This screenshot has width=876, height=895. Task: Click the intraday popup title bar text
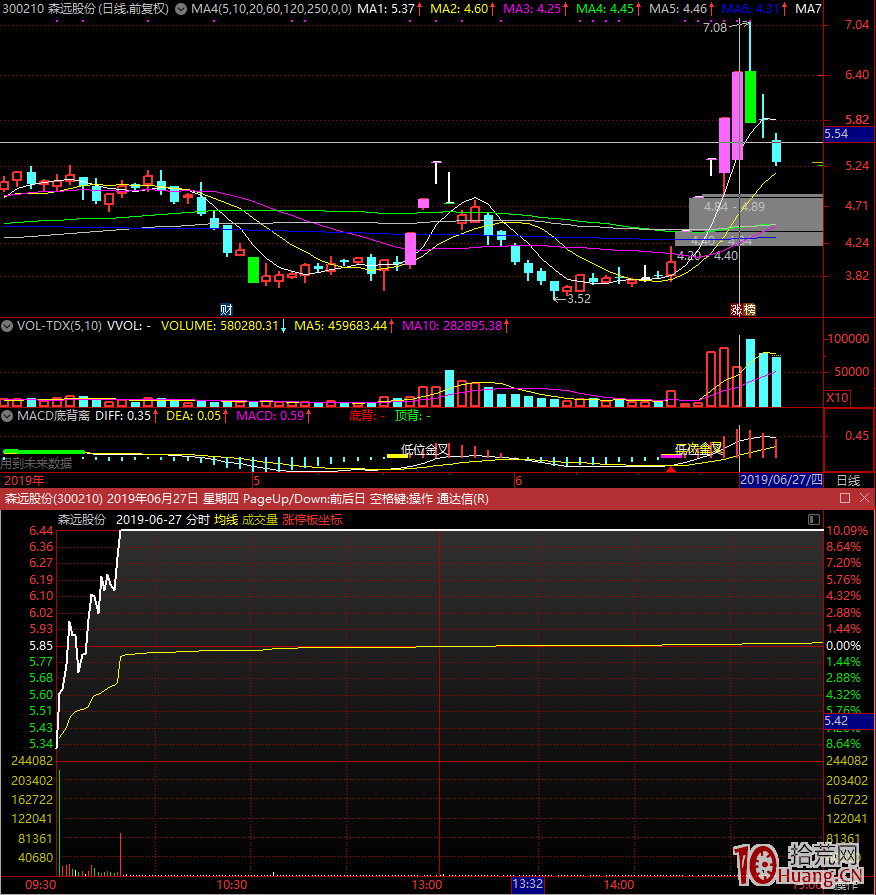(x=247, y=499)
